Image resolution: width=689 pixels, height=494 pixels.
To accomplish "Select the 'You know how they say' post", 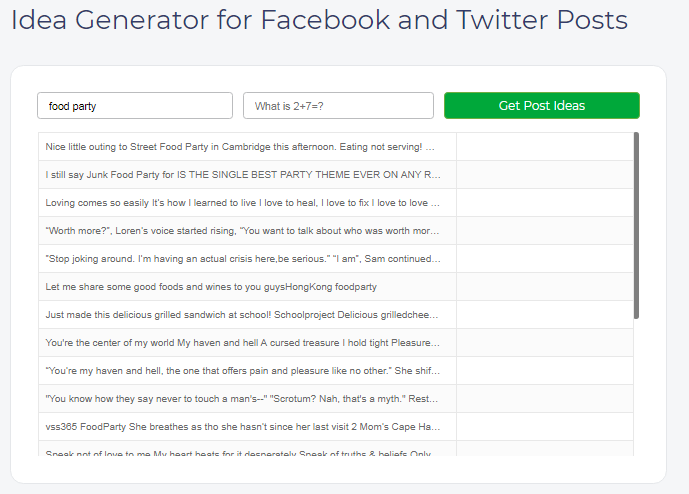I will (247, 399).
